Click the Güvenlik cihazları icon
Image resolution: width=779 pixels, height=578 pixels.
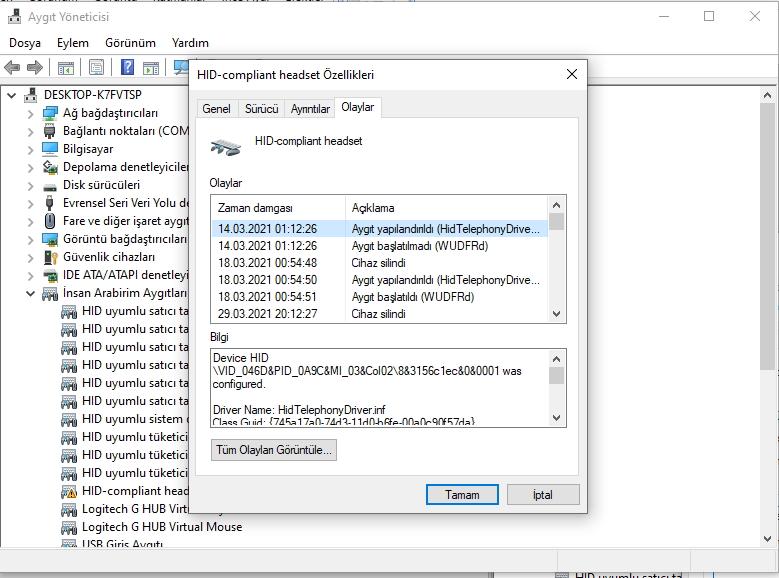coord(50,257)
